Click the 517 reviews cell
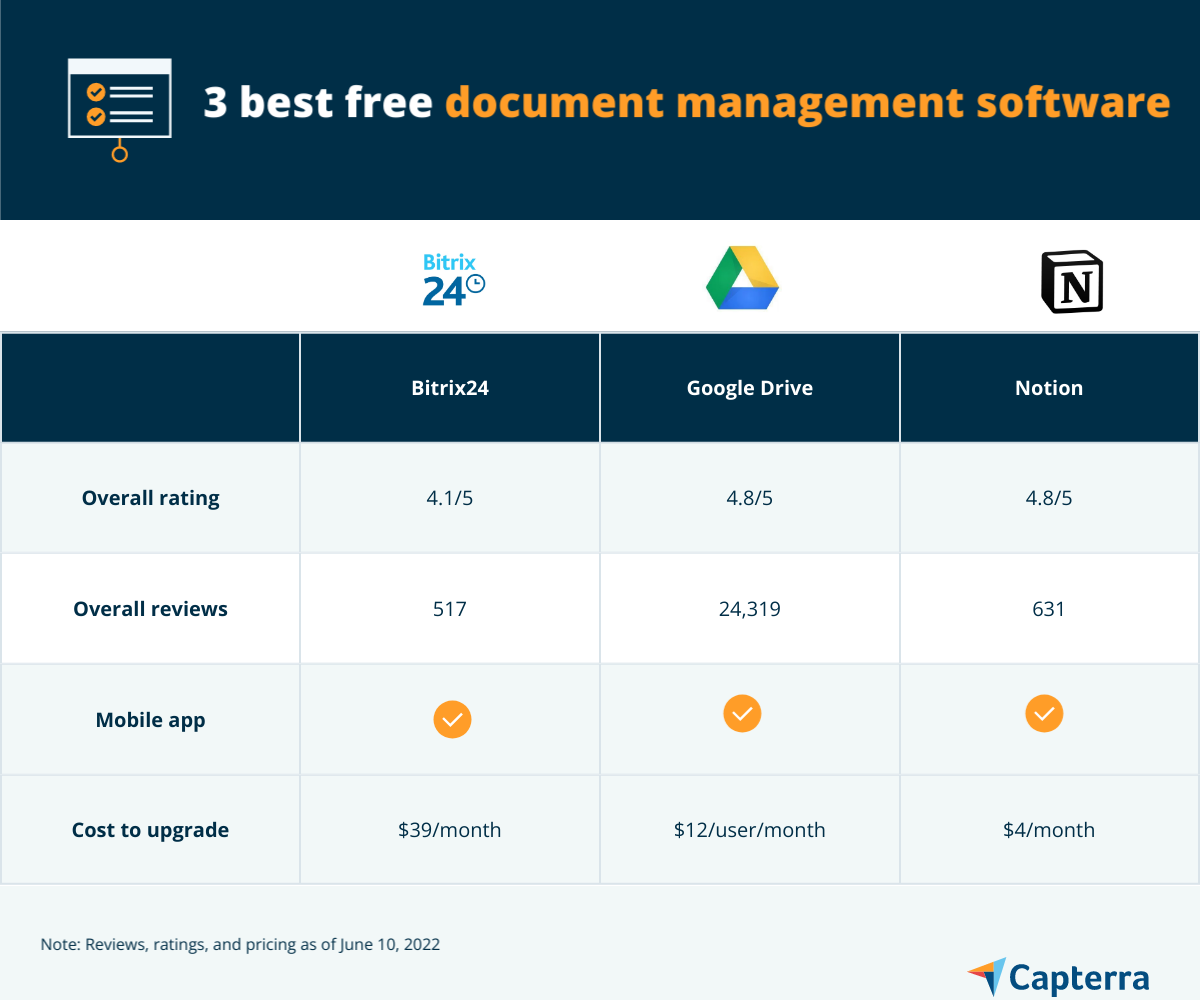1200x1000 pixels. tap(450, 608)
